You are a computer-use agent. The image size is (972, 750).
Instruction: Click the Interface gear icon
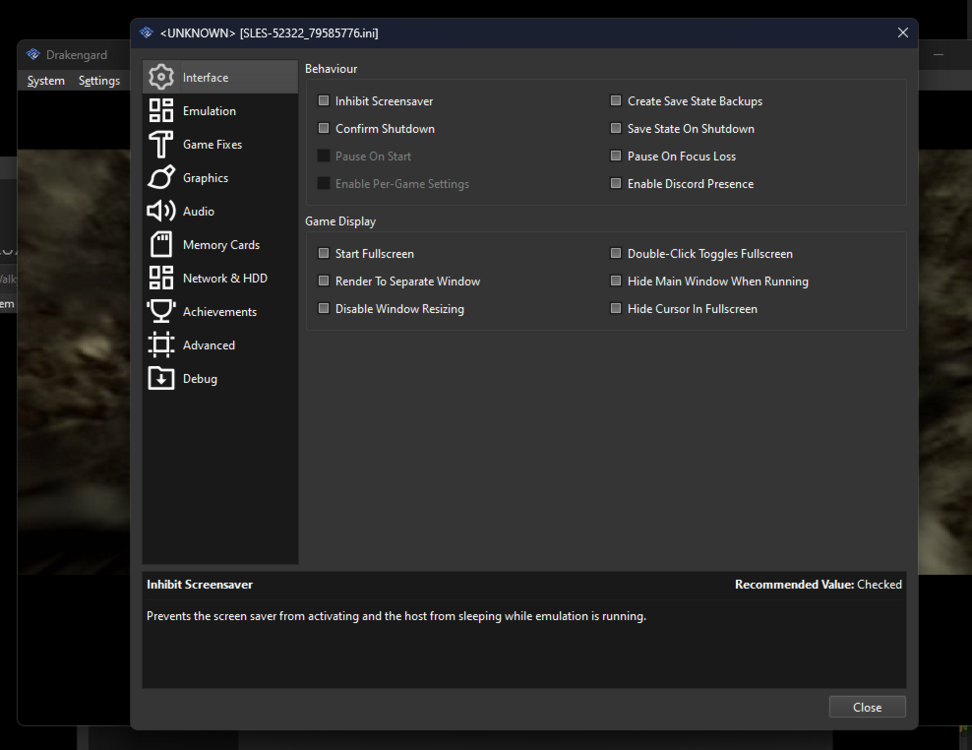pos(161,77)
